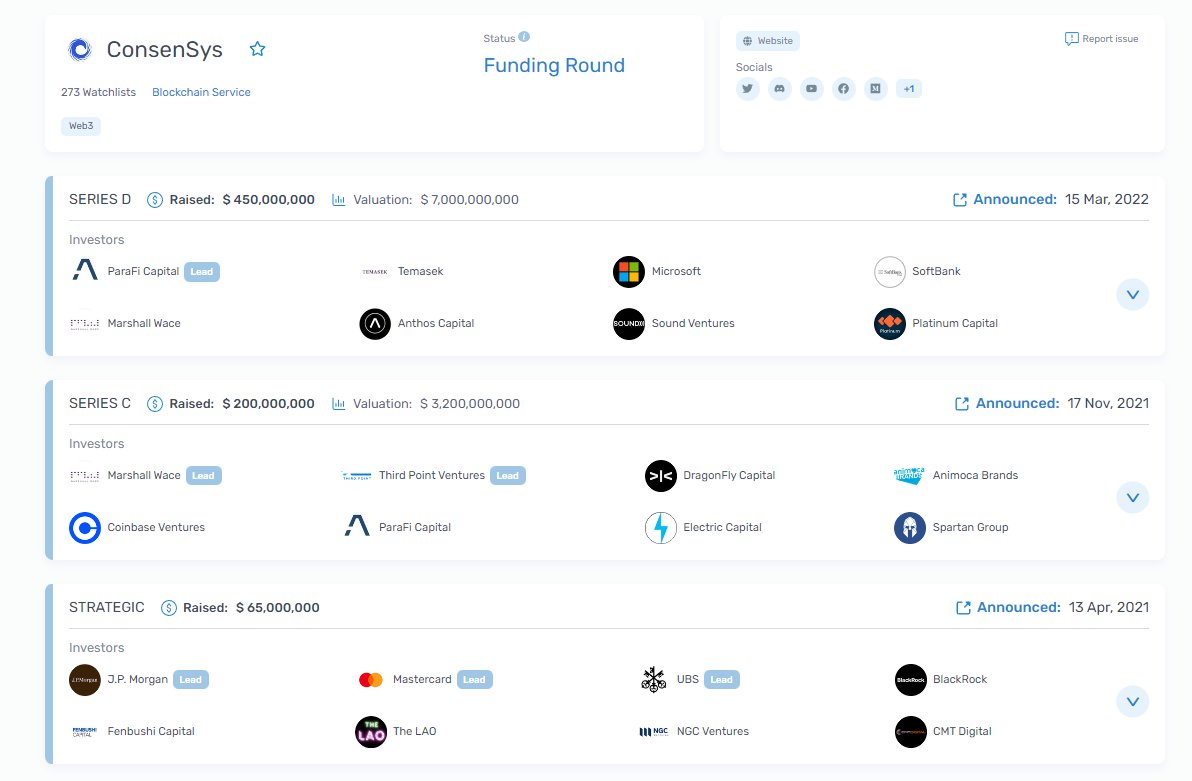Select DragonFly Capital investor name
The width and height of the screenshot is (1192, 781).
(729, 475)
